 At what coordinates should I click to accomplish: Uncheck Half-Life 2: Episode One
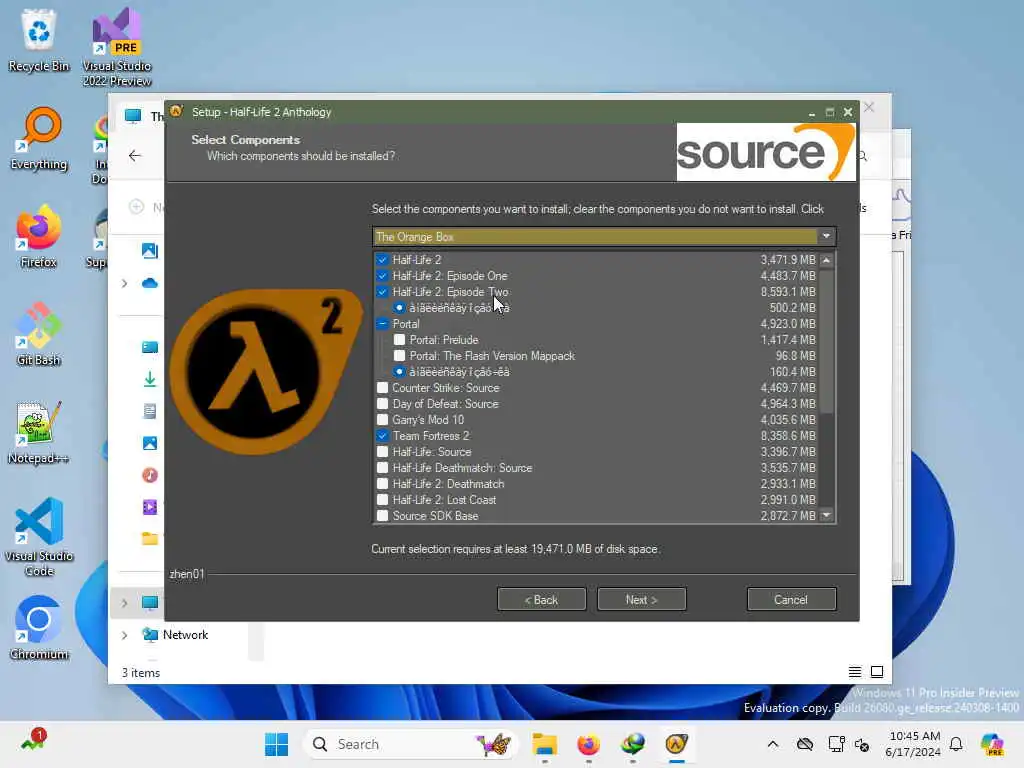(x=383, y=276)
